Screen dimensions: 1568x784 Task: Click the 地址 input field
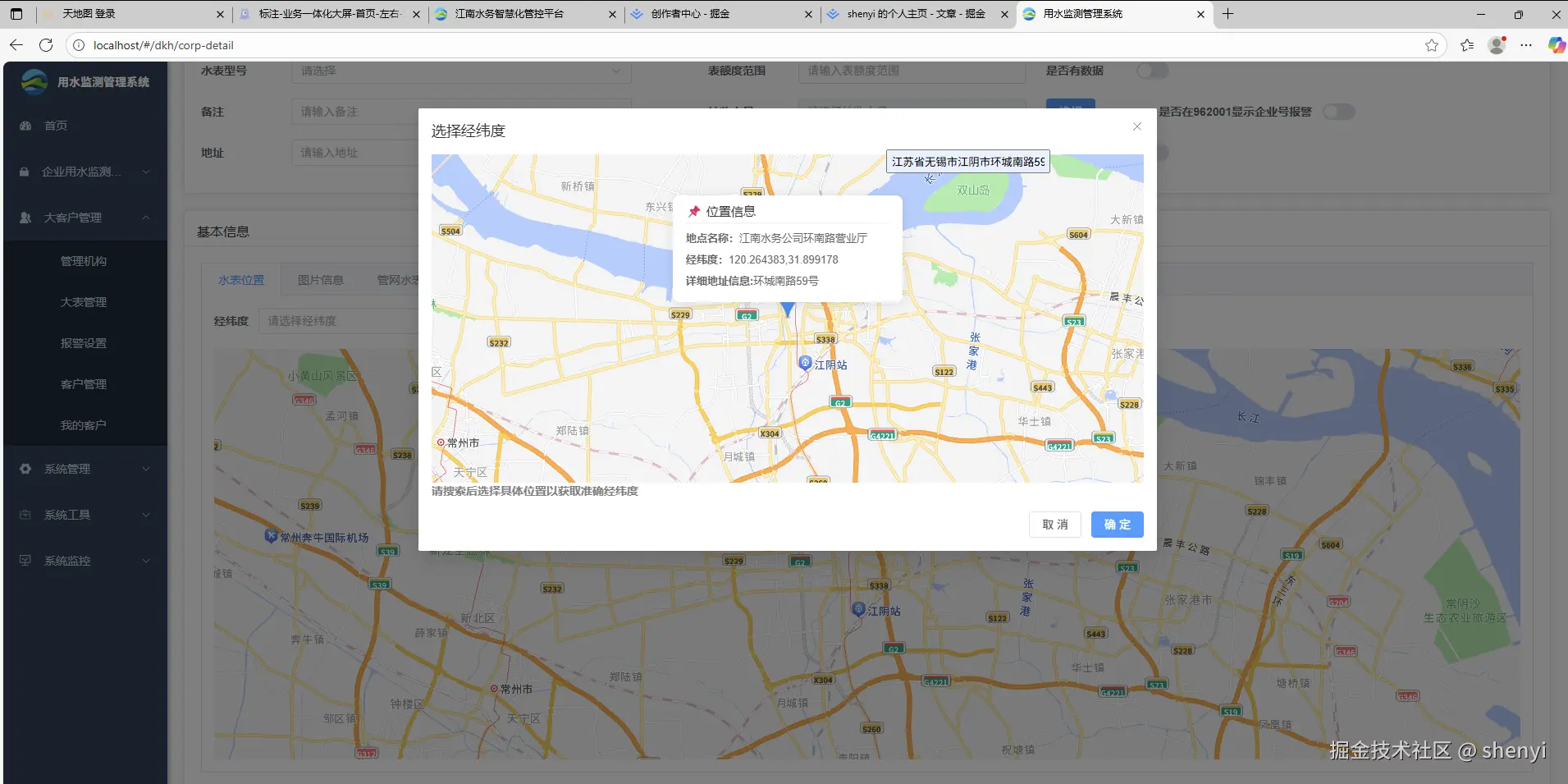(x=461, y=153)
